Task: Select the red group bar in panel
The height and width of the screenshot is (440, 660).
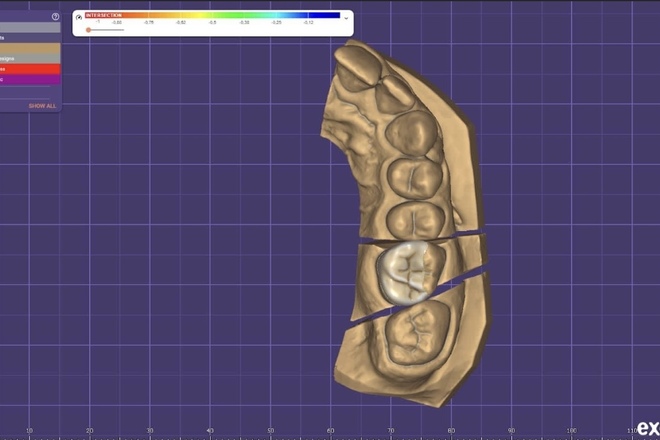Action: (x=30, y=69)
